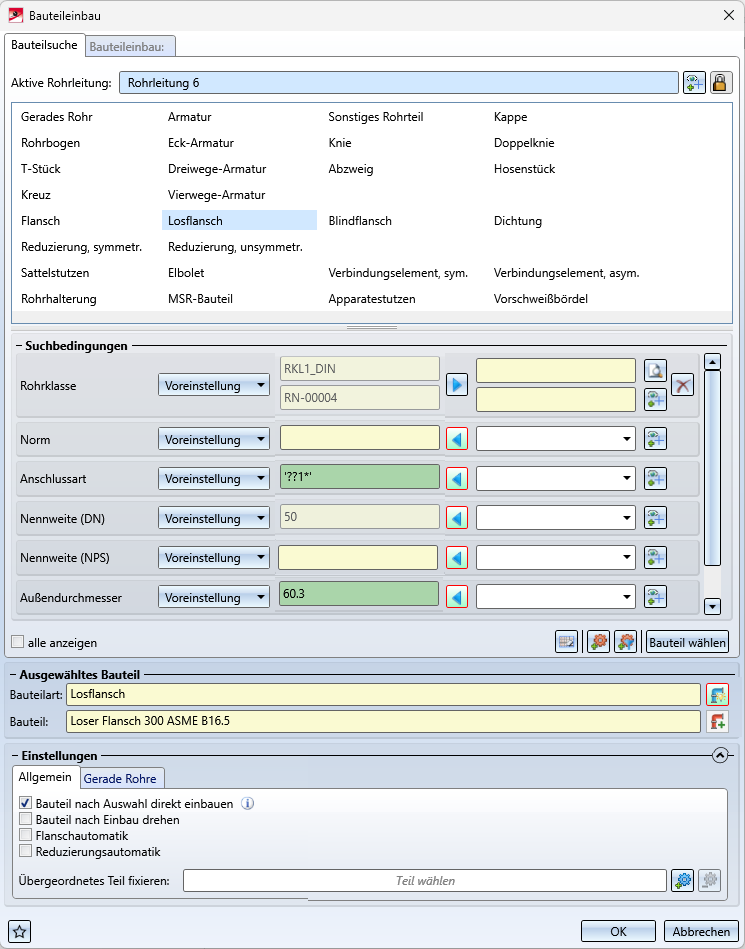Open Voreinstellung dropdown for Außendurchmesser
The width and height of the screenshot is (745, 949).
tap(214, 597)
